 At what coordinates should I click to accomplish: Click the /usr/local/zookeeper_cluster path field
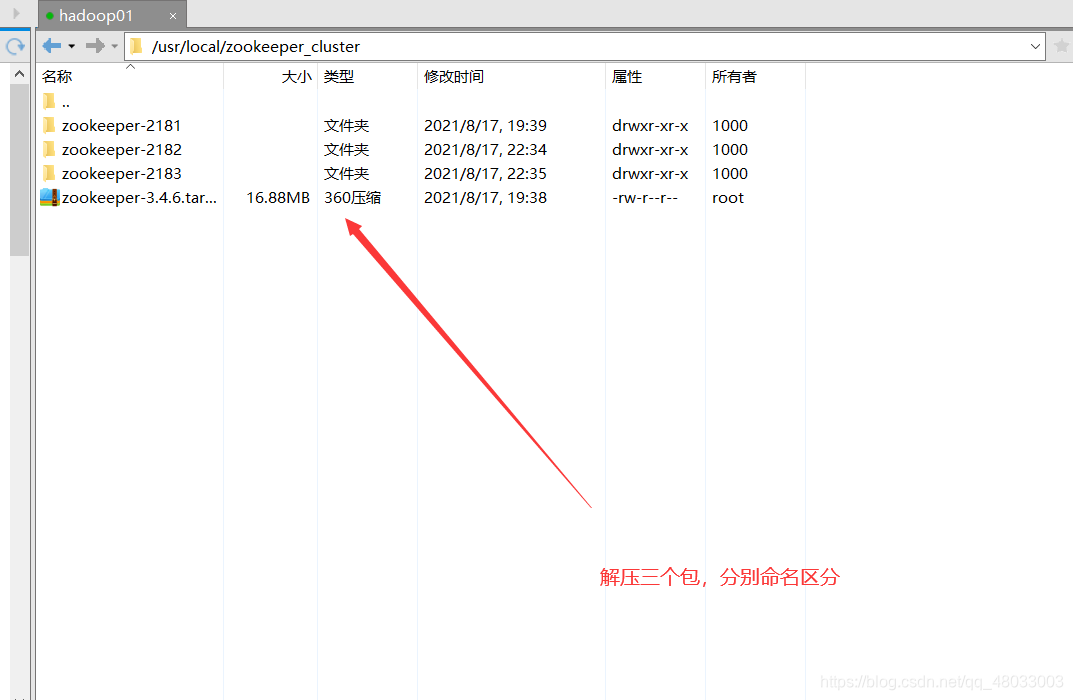click(584, 47)
